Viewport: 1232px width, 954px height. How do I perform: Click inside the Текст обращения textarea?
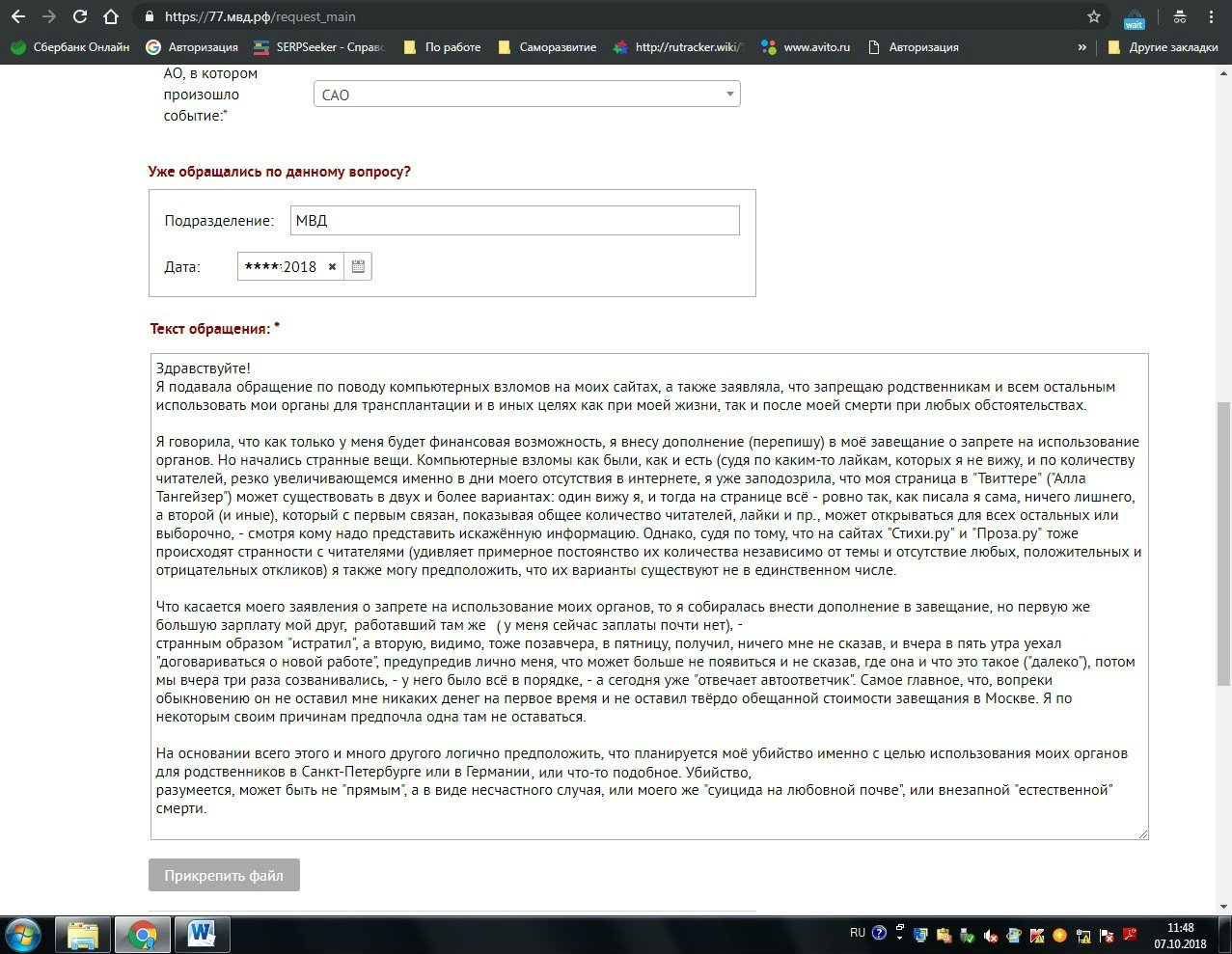649,596
